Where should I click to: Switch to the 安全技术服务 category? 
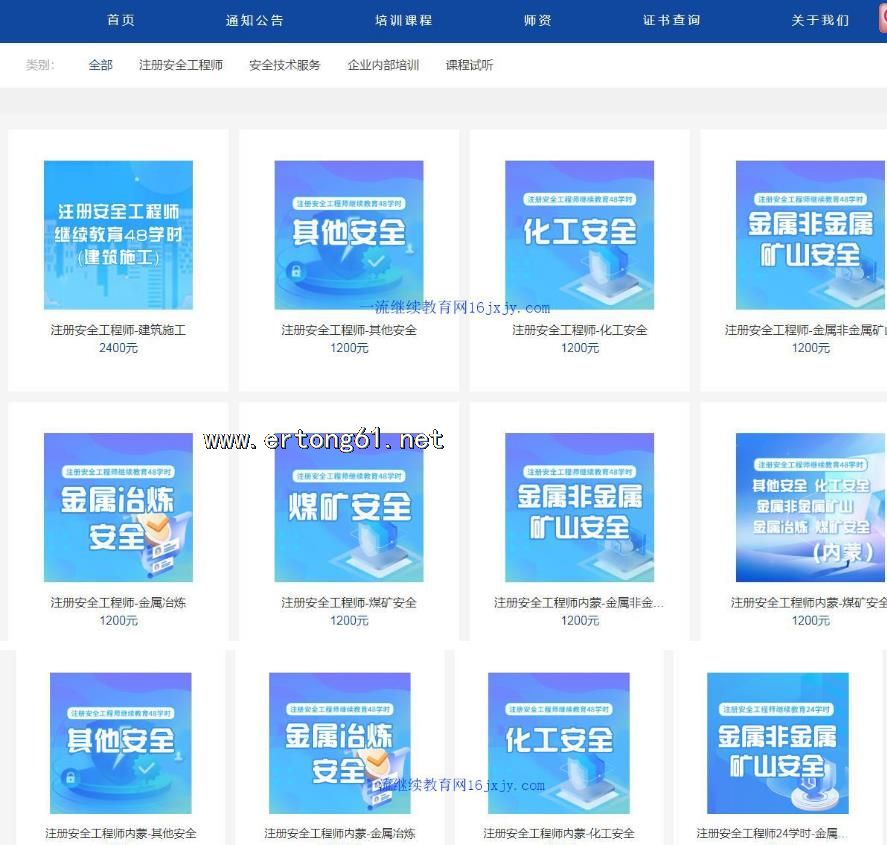click(x=285, y=65)
